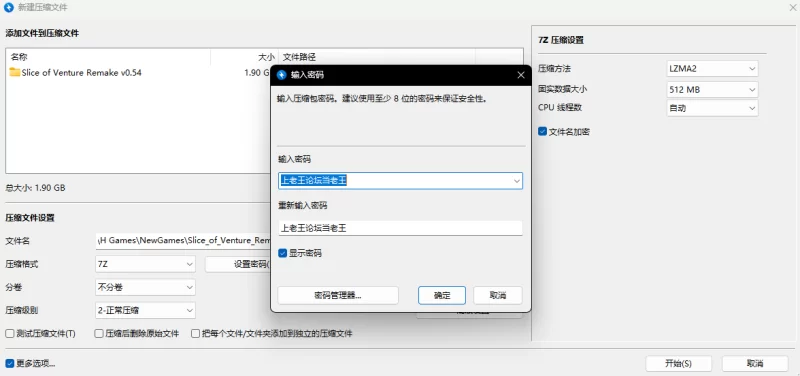Click the 输入密码 text field
Viewport: 800px width, 376px height.
click(401, 181)
